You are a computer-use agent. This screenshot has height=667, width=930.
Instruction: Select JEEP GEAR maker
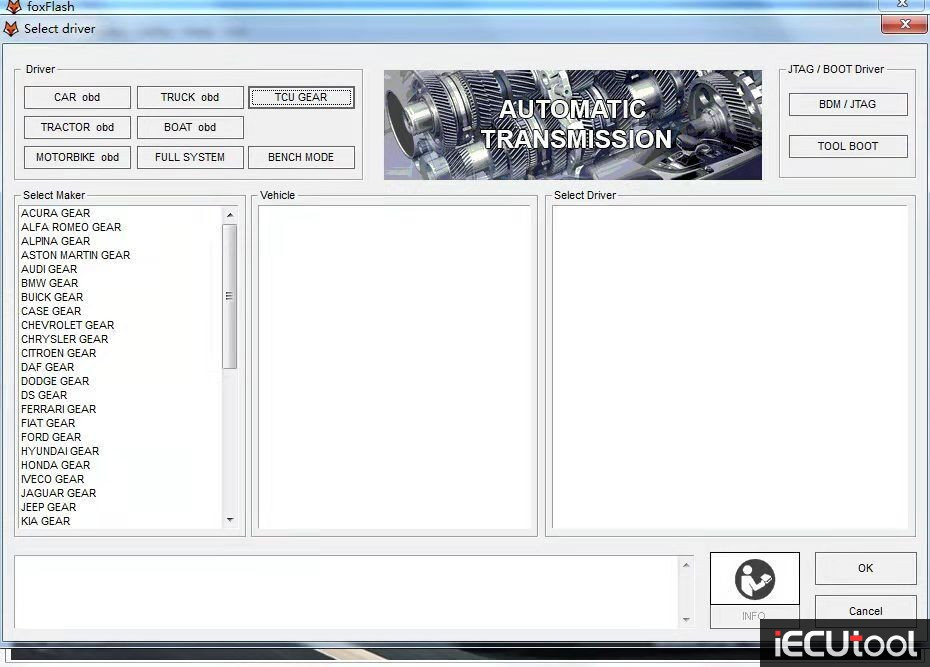click(49, 508)
